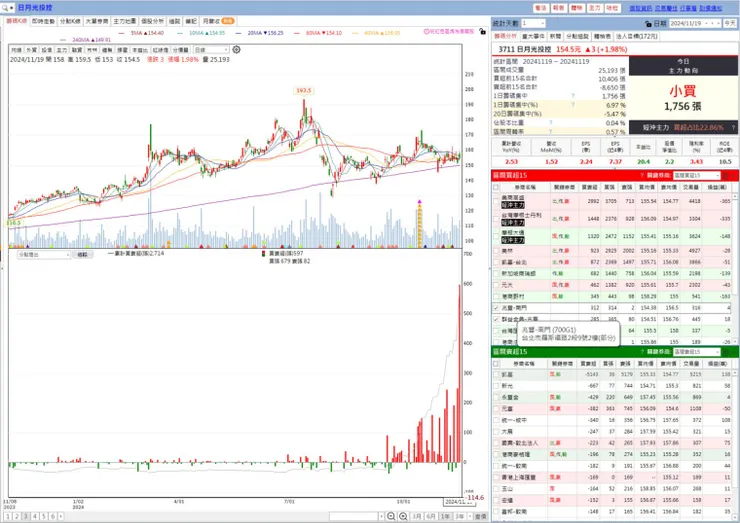
Task: Tick checkbox for 美商高盛 row
Action: pyautogui.click(x=496, y=202)
